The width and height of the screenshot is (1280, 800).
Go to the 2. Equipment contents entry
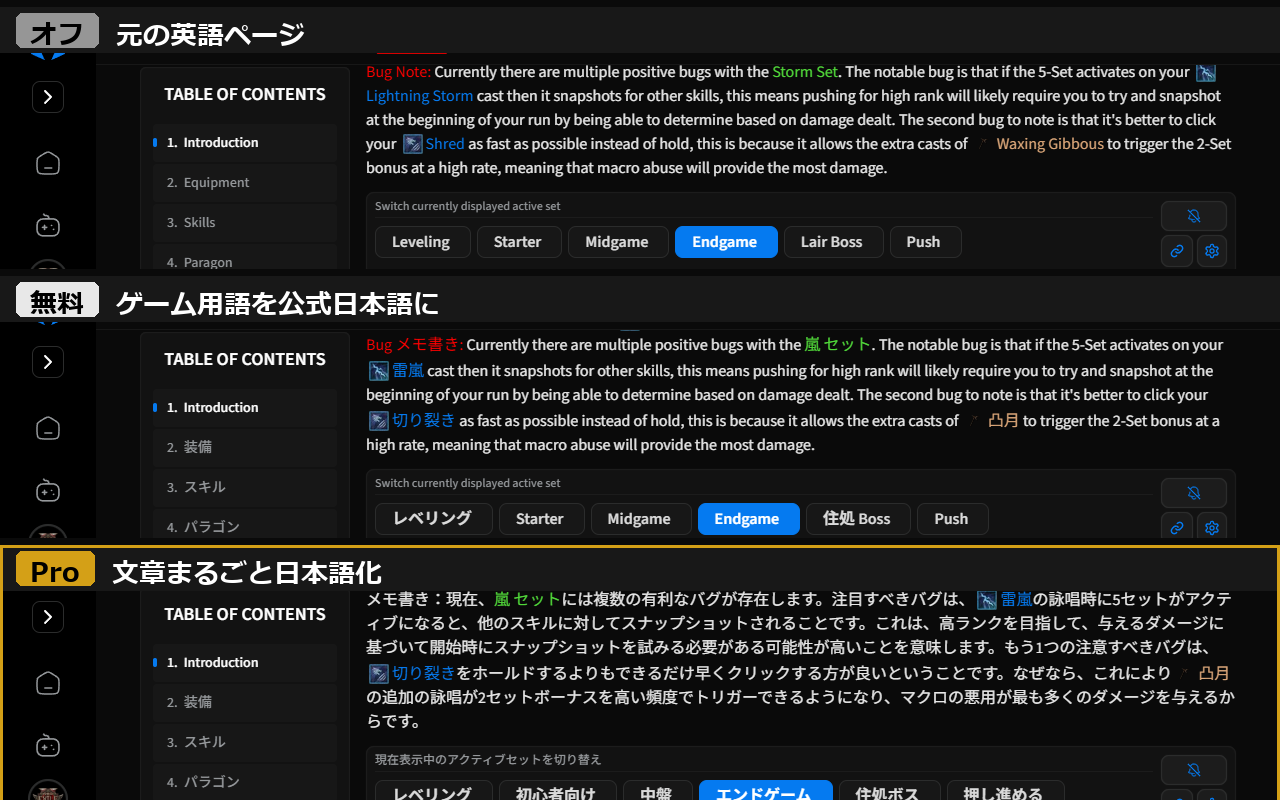click(x=245, y=183)
